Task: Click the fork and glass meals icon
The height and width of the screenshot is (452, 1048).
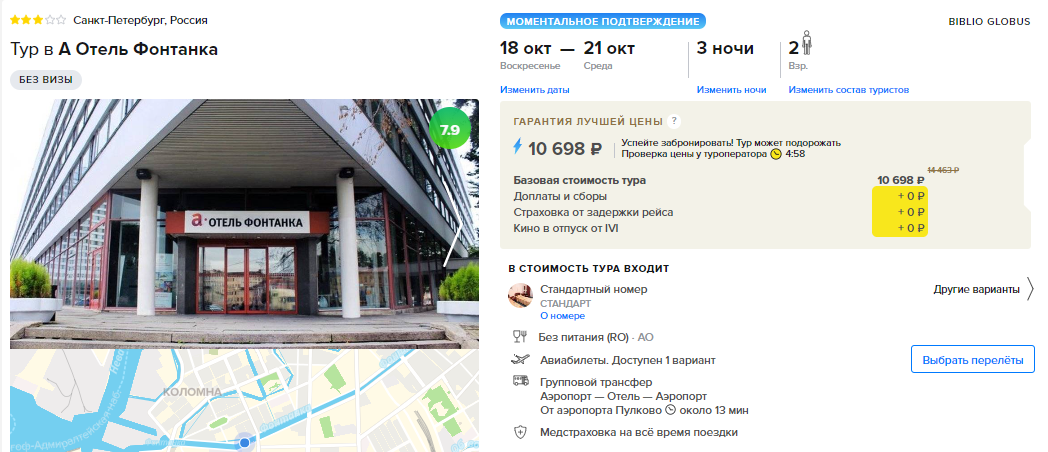Action: pos(520,337)
